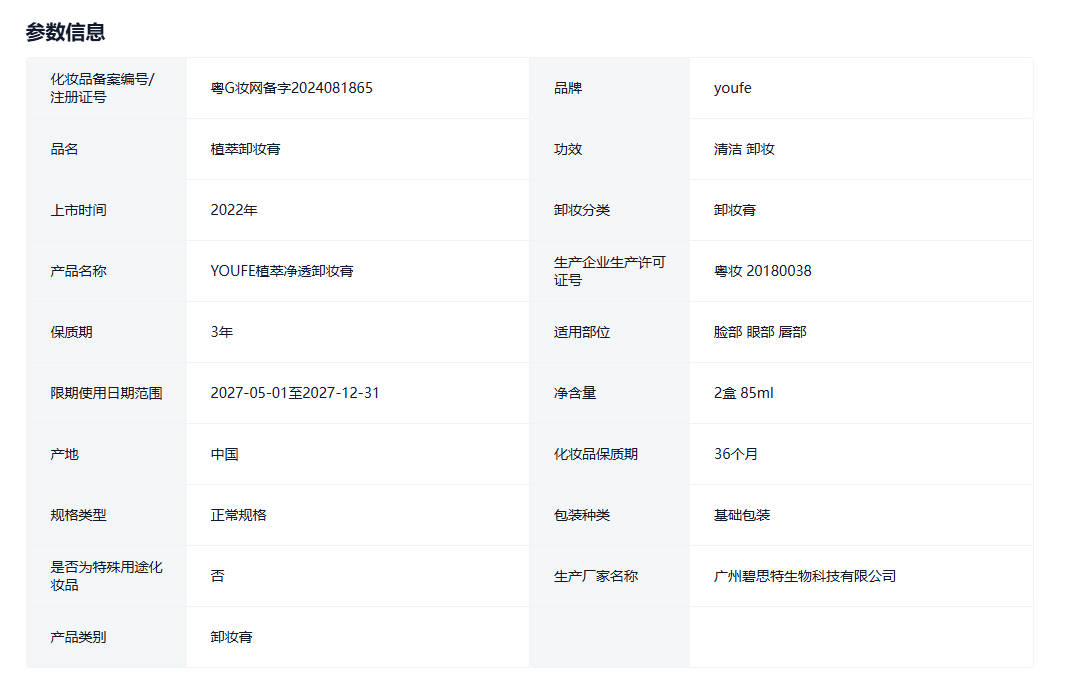Click the origin value 中国
The height and width of the screenshot is (694, 1067).
click(x=224, y=454)
